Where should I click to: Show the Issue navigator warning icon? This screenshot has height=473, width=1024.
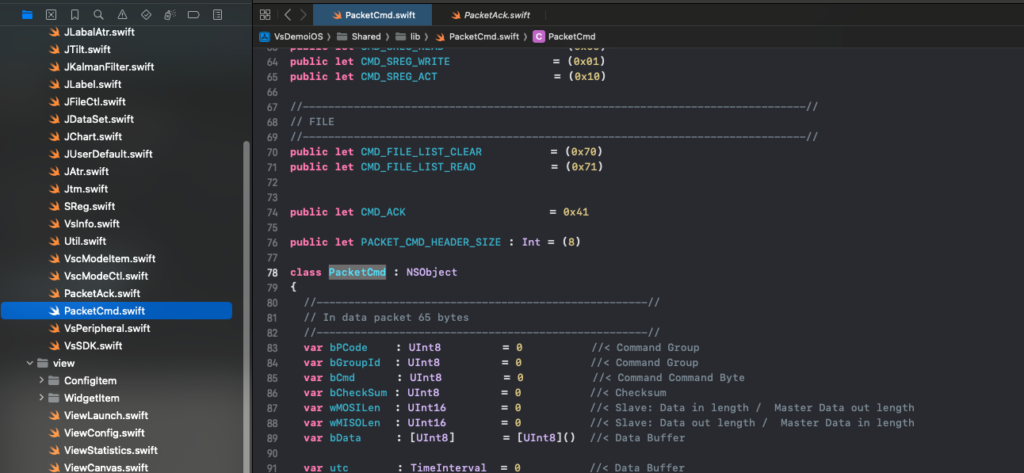(122, 15)
